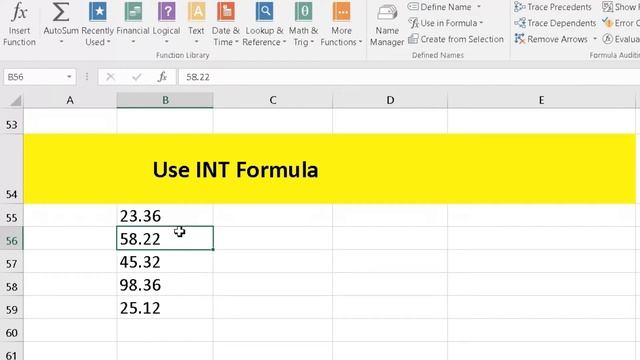Click the Select All corner triangle
This screenshot has height=360, width=640.
click(15, 100)
